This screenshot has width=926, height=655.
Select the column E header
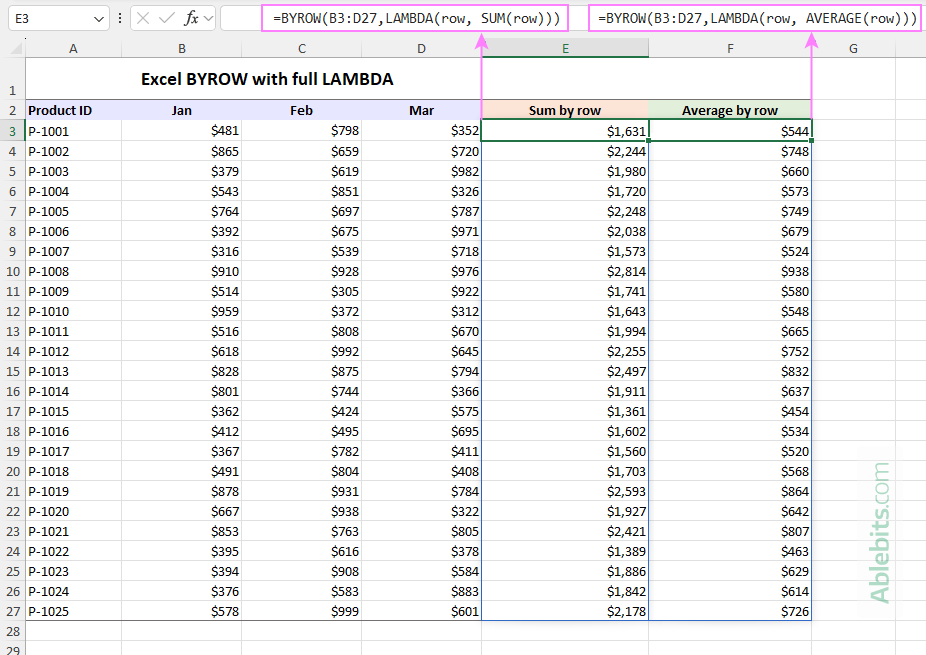(565, 46)
